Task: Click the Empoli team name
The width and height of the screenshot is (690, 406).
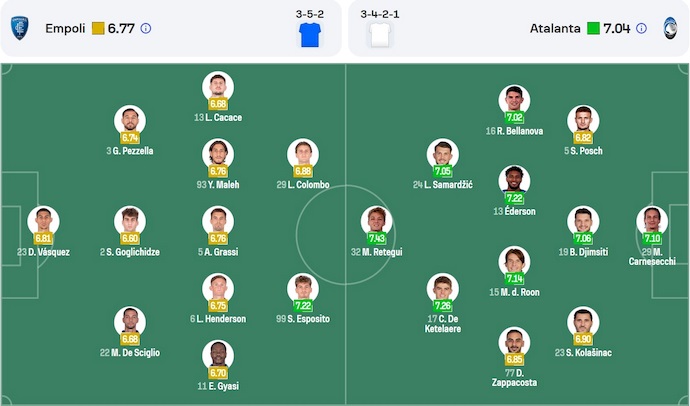Action: [65, 29]
